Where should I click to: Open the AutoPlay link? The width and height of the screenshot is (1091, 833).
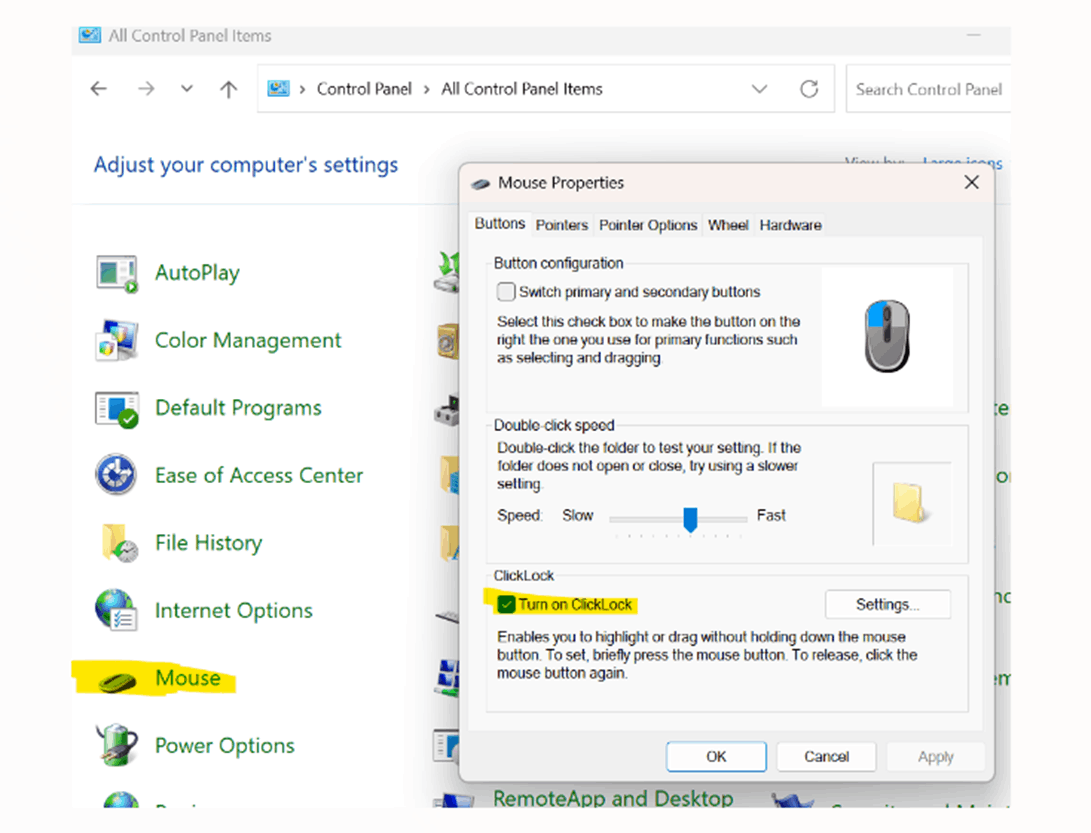(197, 273)
